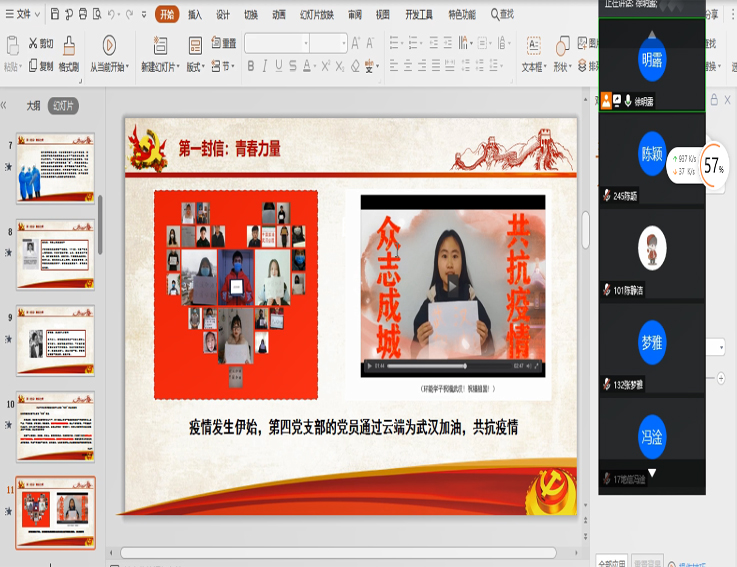Open the Shapes (形状) tool
The image size is (737, 567).
561,45
